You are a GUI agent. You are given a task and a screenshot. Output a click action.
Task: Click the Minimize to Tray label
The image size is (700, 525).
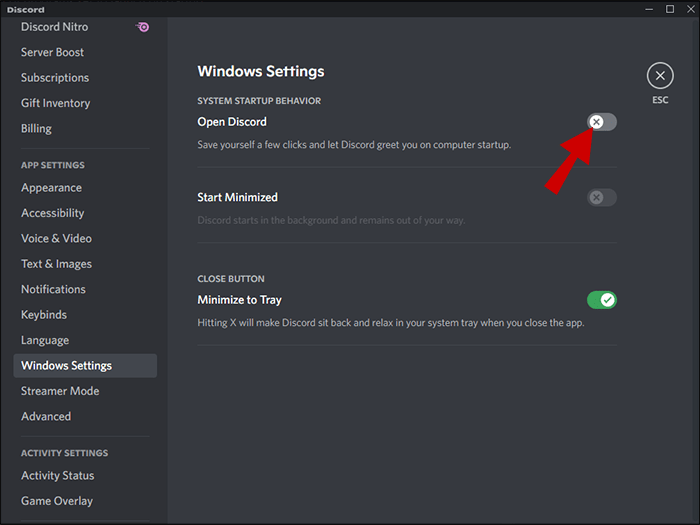[x=240, y=300]
